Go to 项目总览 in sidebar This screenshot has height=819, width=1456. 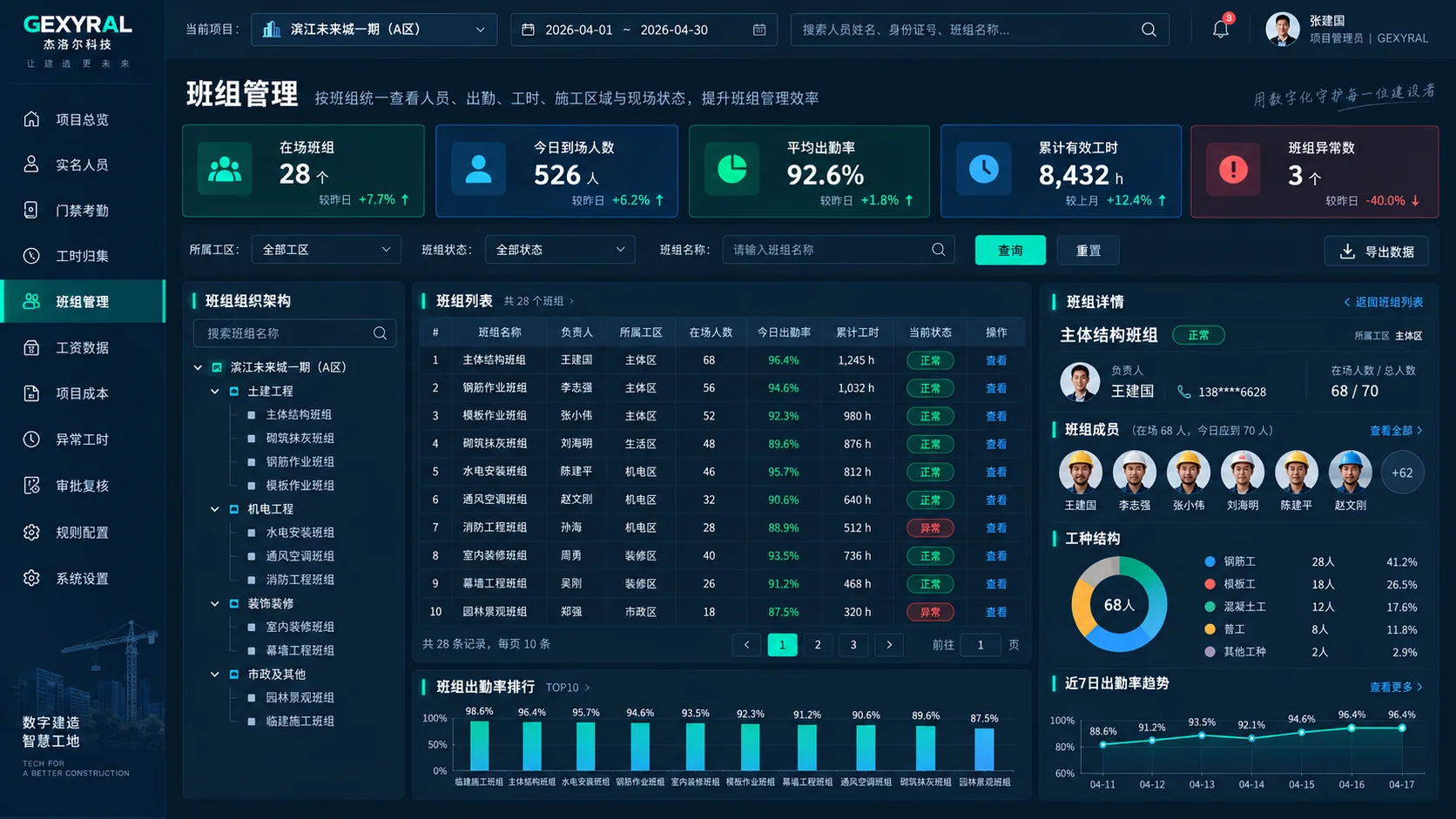point(82,119)
